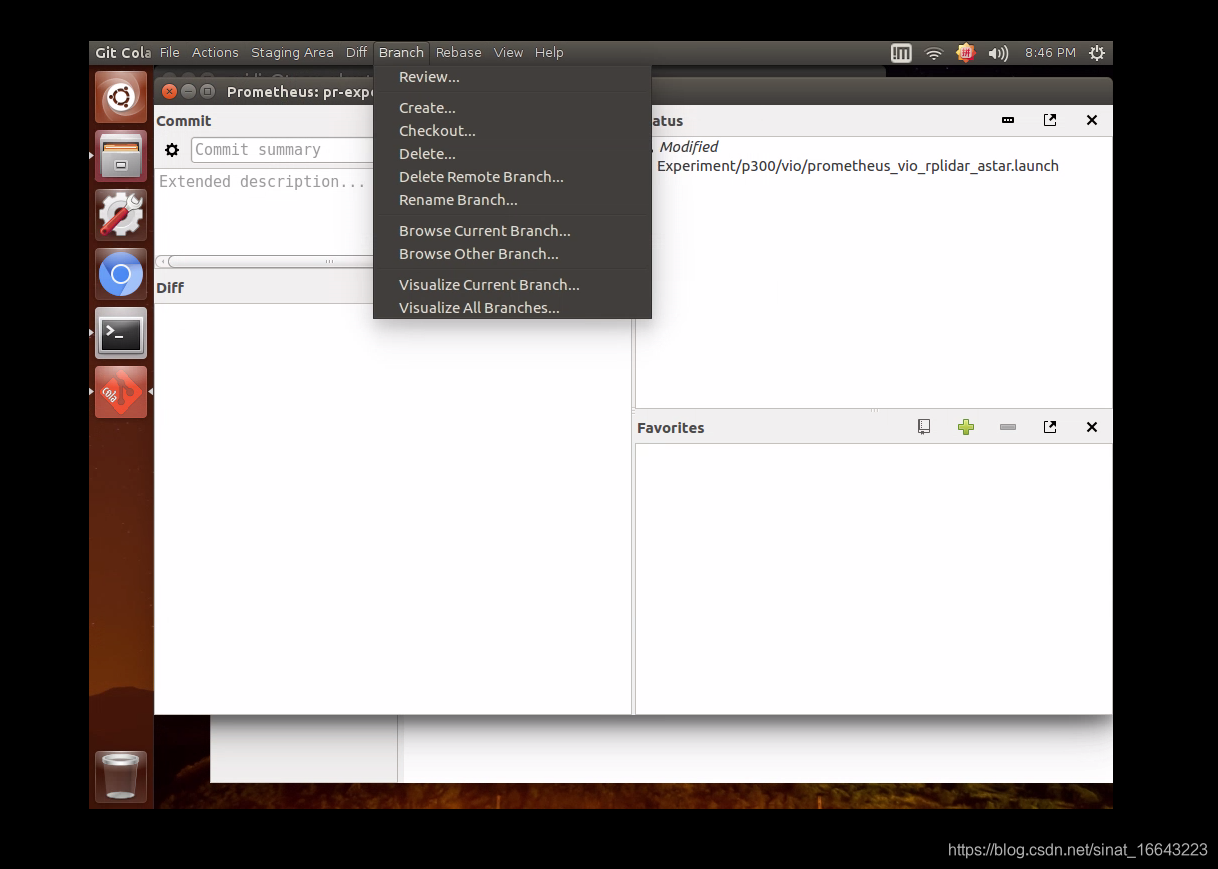Image resolution: width=1218 pixels, height=869 pixels.
Task: Open the Wi-Fi network indicator
Action: (934, 53)
